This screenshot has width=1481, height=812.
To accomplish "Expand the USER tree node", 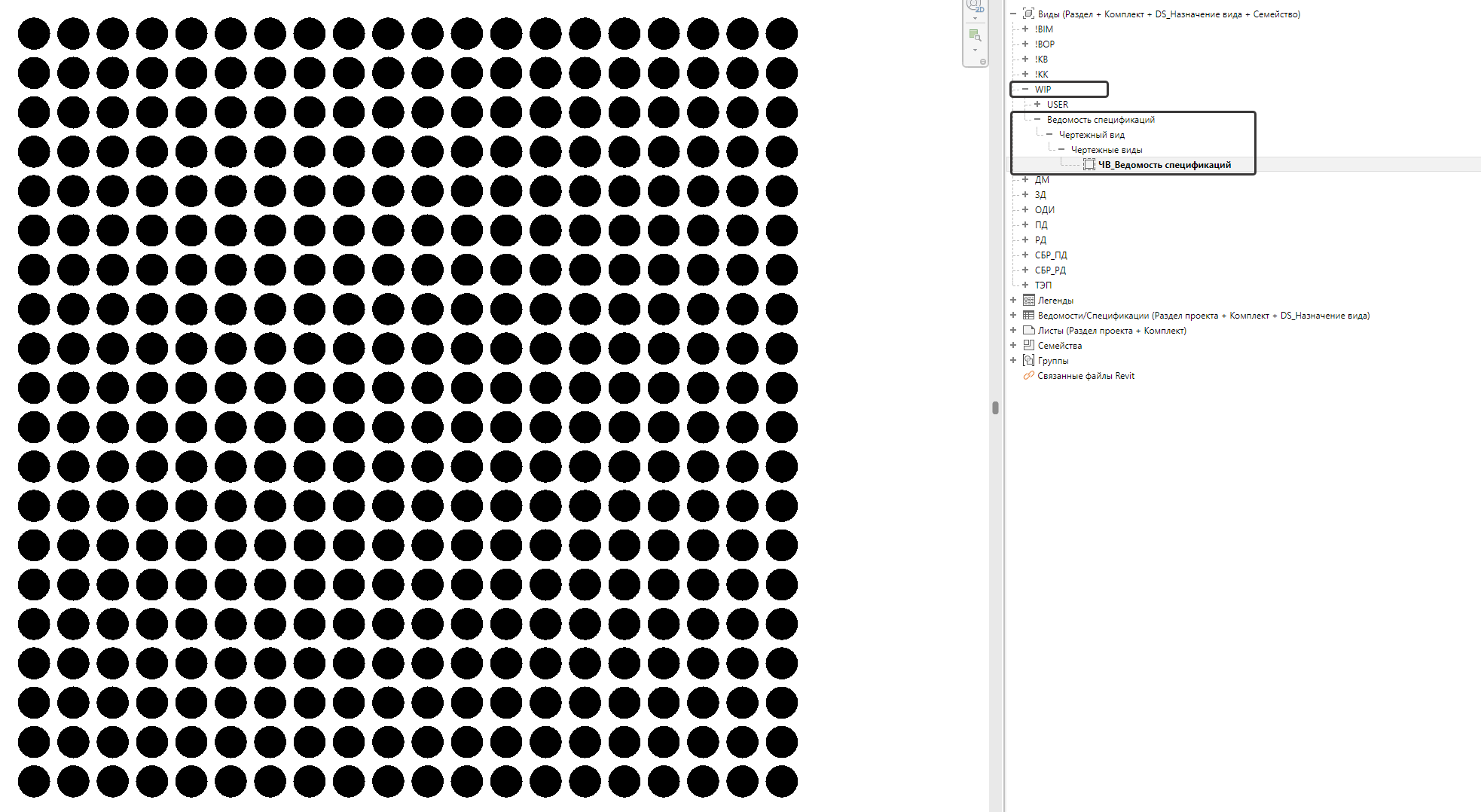I will click(1037, 105).
